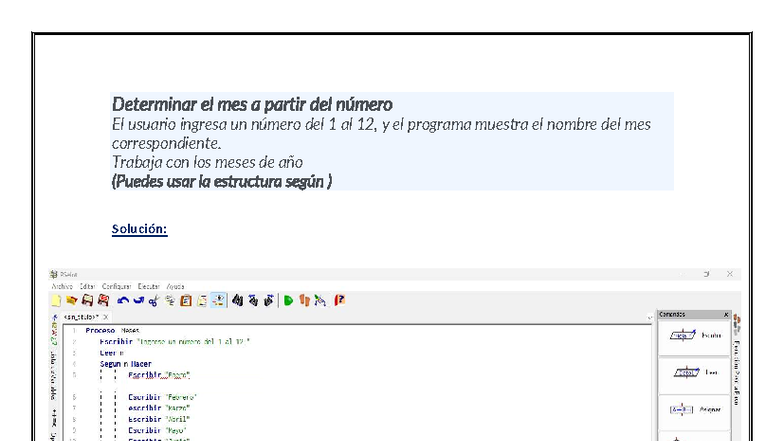784x441 pixels.
Task: Cut selection using the scissors icon
Action: pyautogui.click(x=154, y=300)
